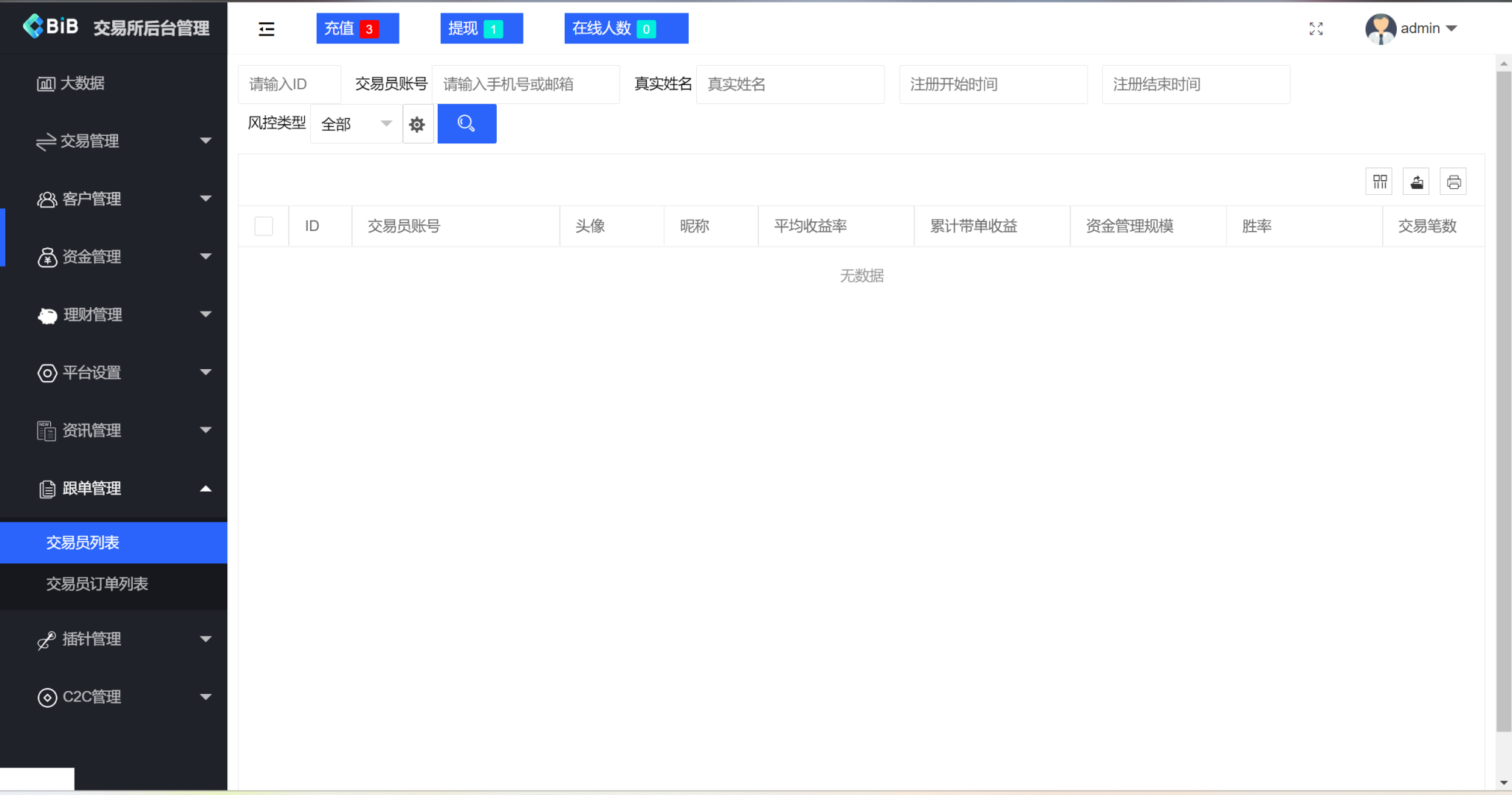Screen dimensions: 1512x795
Task: Collapse the 跟单管理 menu section
Action: (114, 488)
